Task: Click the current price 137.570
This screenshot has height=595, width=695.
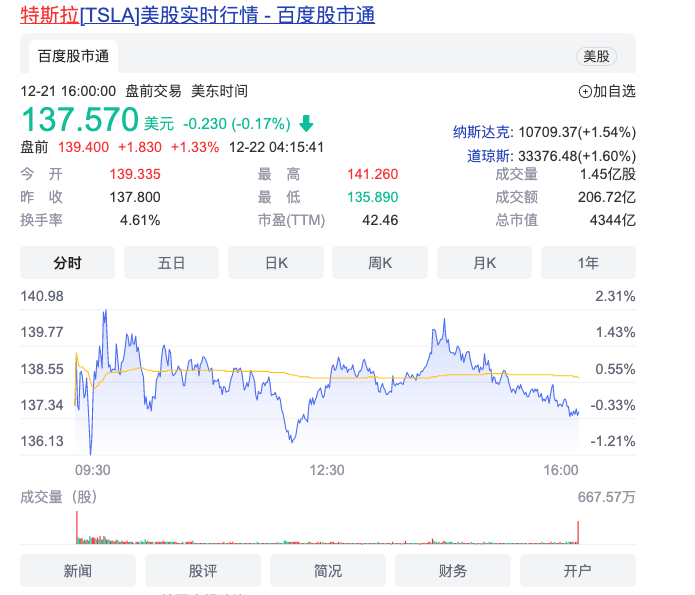Action: click(80, 119)
